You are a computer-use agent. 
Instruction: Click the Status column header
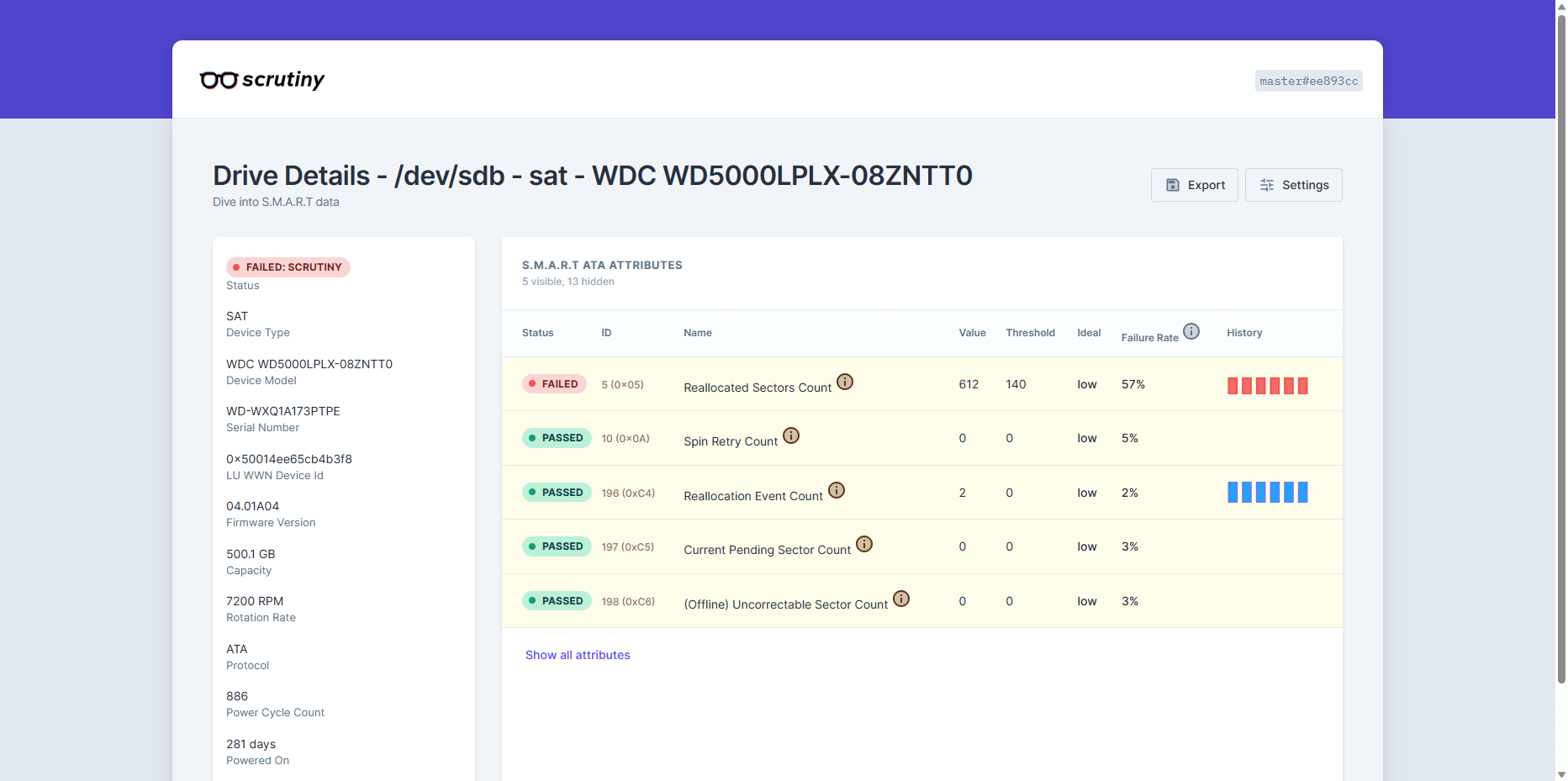tap(537, 333)
